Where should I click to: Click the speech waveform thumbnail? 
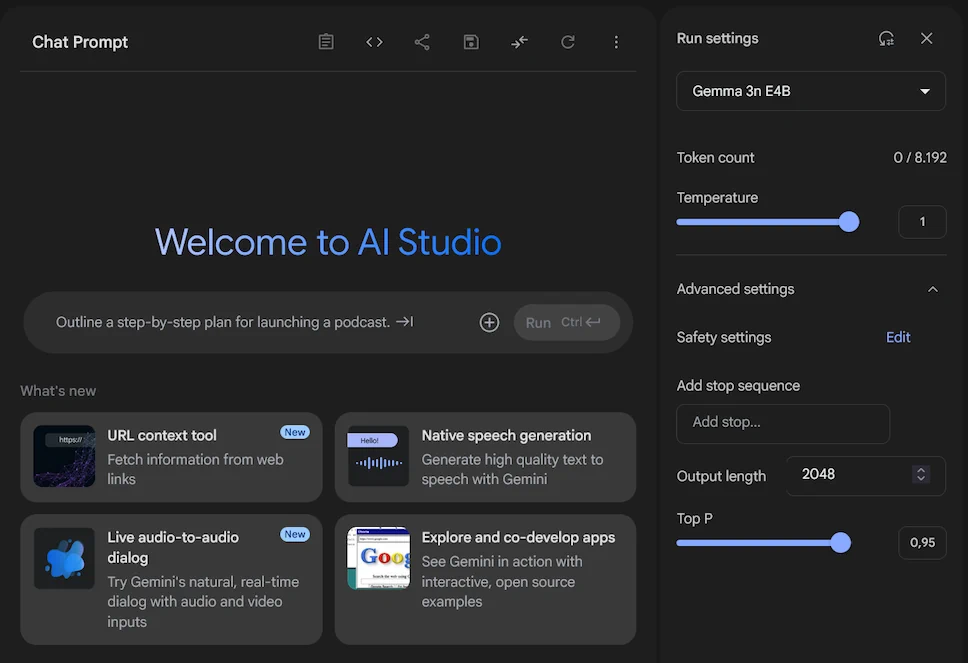[x=378, y=456]
